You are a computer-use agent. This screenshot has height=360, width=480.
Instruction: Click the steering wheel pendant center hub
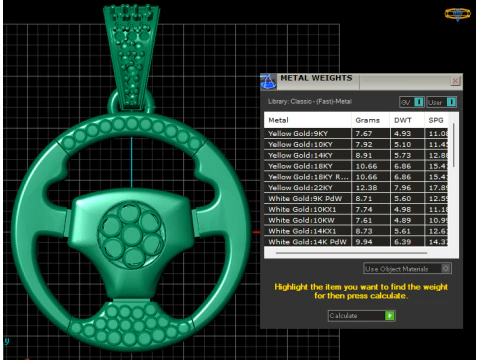132,234
